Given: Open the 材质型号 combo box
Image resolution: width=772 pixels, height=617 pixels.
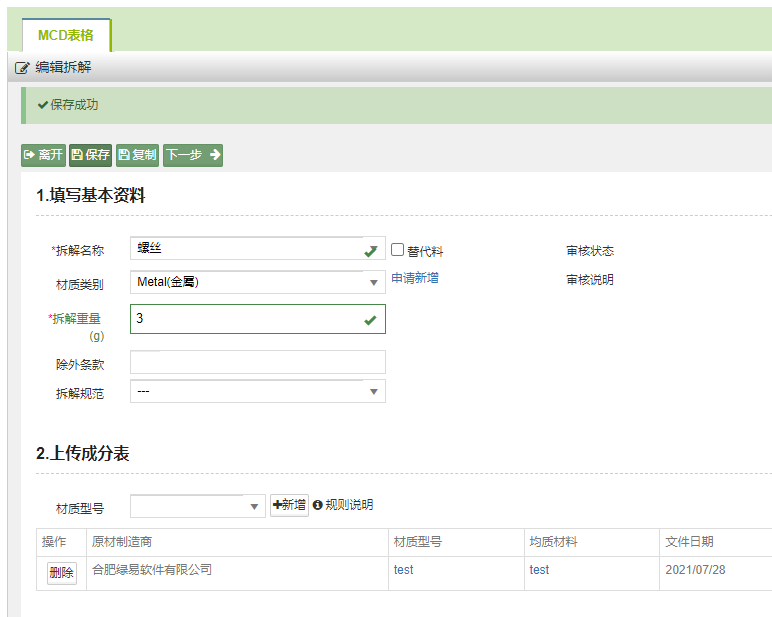Looking at the screenshot, I should pos(197,506).
